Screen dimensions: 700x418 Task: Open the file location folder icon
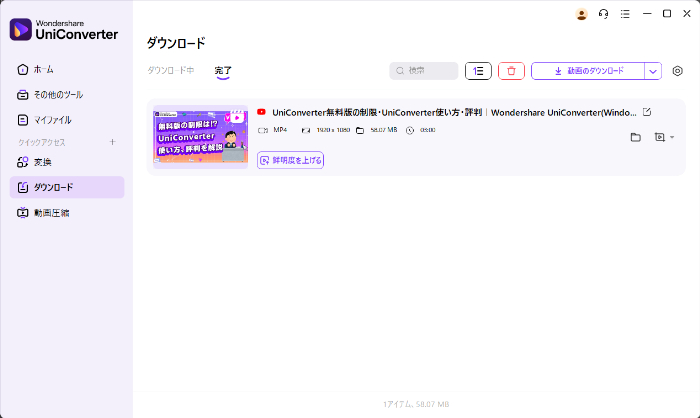click(x=635, y=137)
